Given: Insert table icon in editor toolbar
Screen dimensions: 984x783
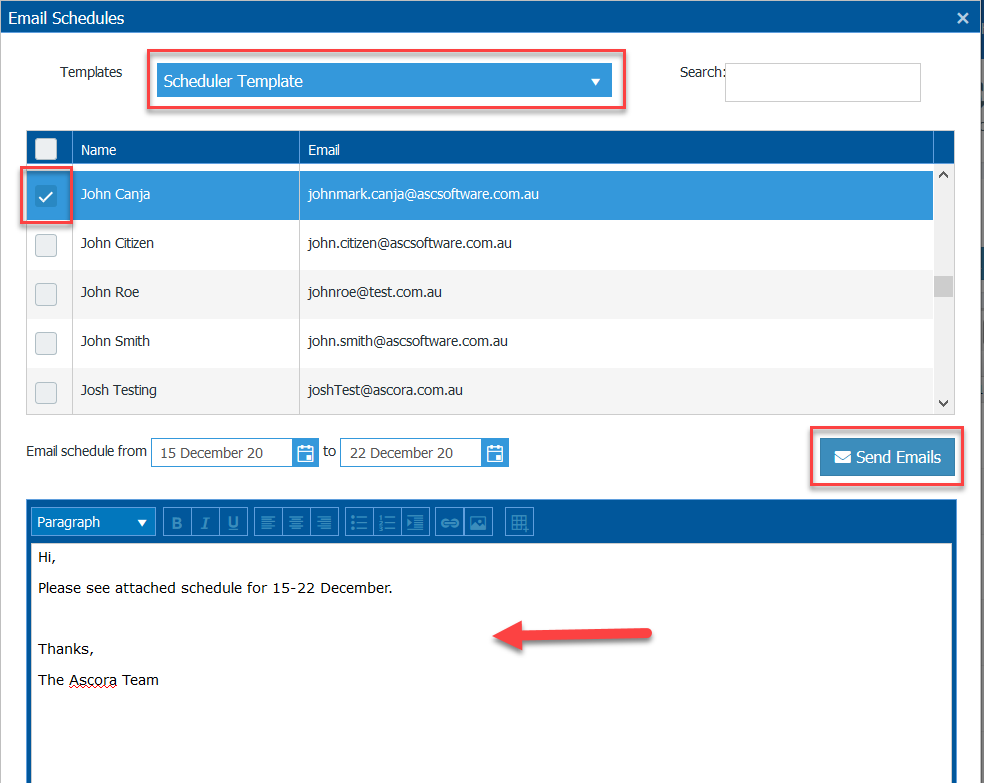Looking at the screenshot, I should tap(519, 522).
